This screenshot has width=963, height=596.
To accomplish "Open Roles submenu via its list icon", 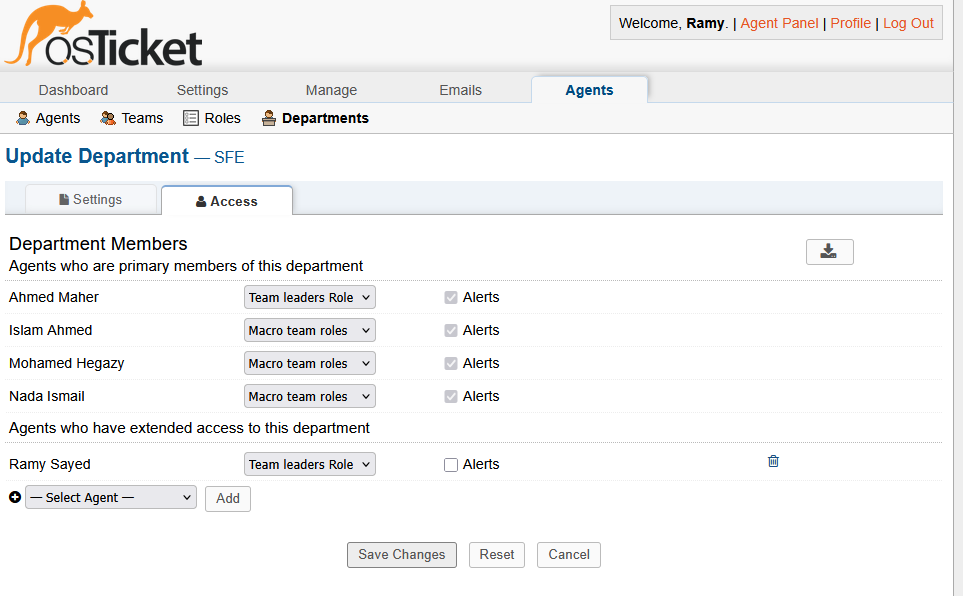I will click(191, 118).
